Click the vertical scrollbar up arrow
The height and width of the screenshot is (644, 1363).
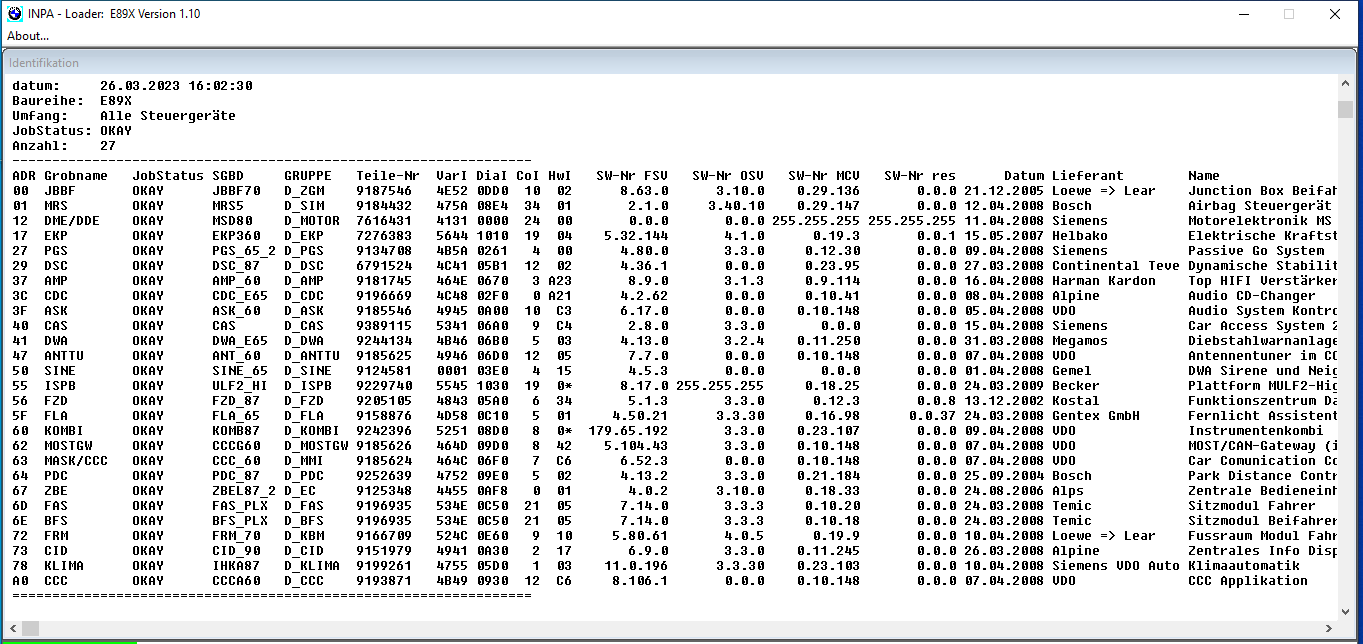click(1345, 85)
